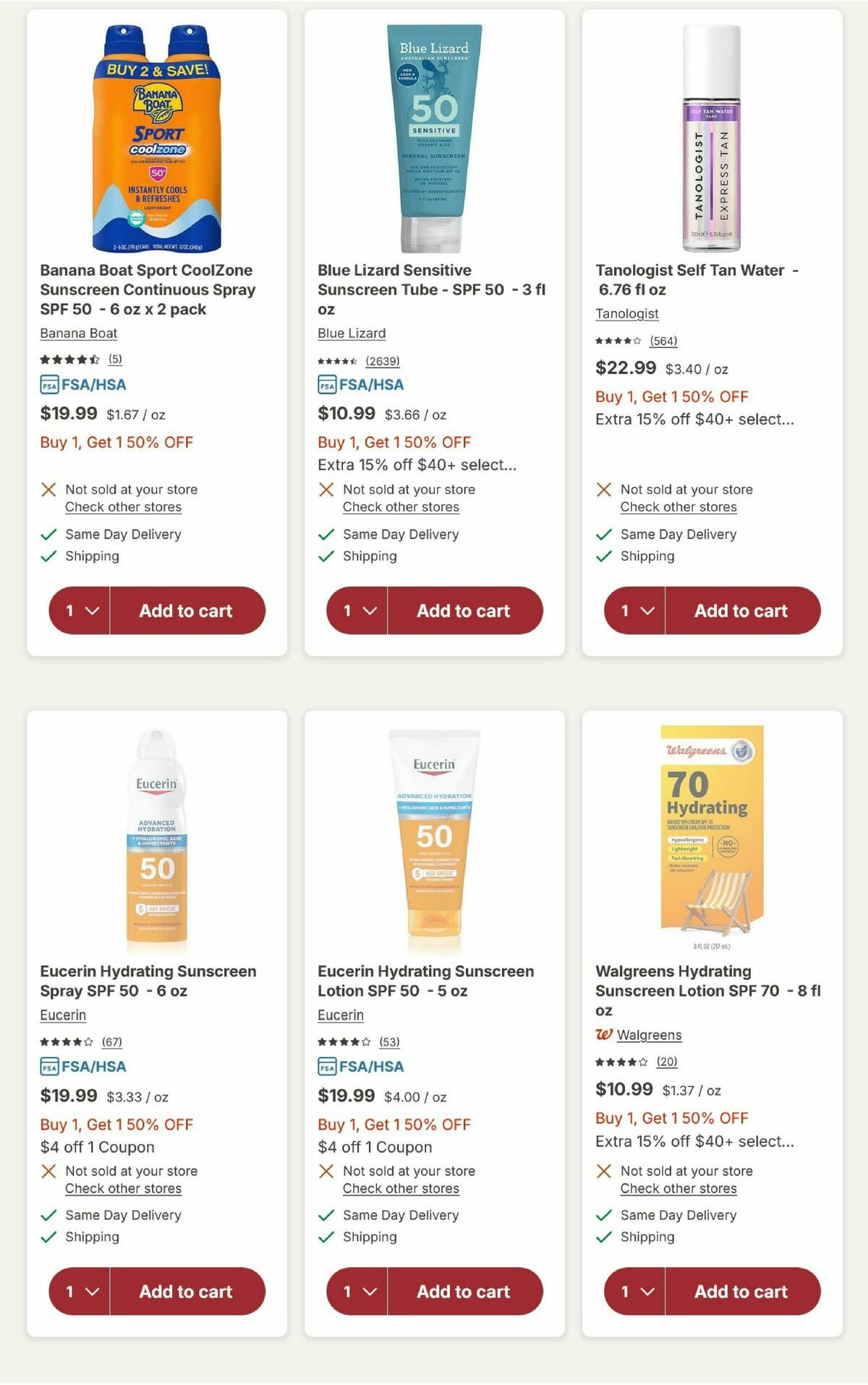Open the Banana Boat brand link

point(78,333)
